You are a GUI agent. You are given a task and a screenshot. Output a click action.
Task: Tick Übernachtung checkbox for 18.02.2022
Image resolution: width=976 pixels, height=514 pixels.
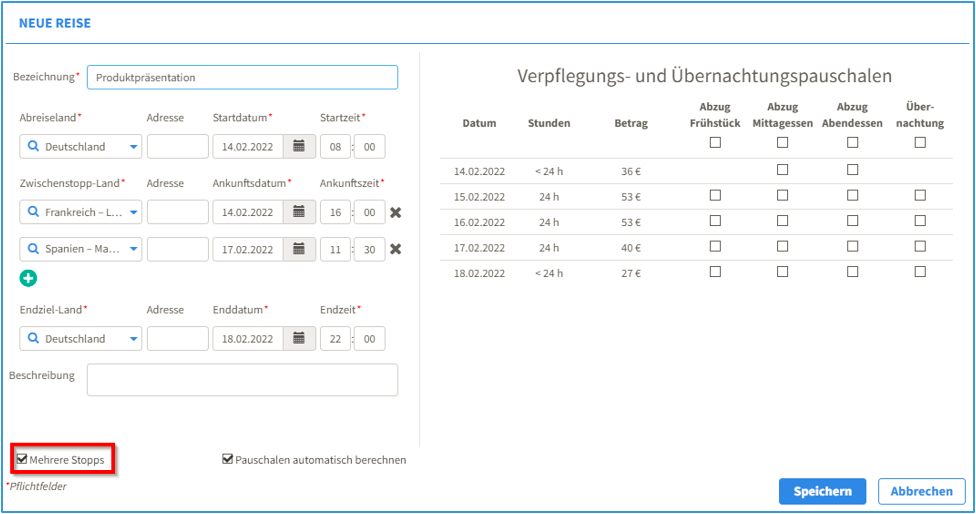pyautogui.click(x=920, y=272)
